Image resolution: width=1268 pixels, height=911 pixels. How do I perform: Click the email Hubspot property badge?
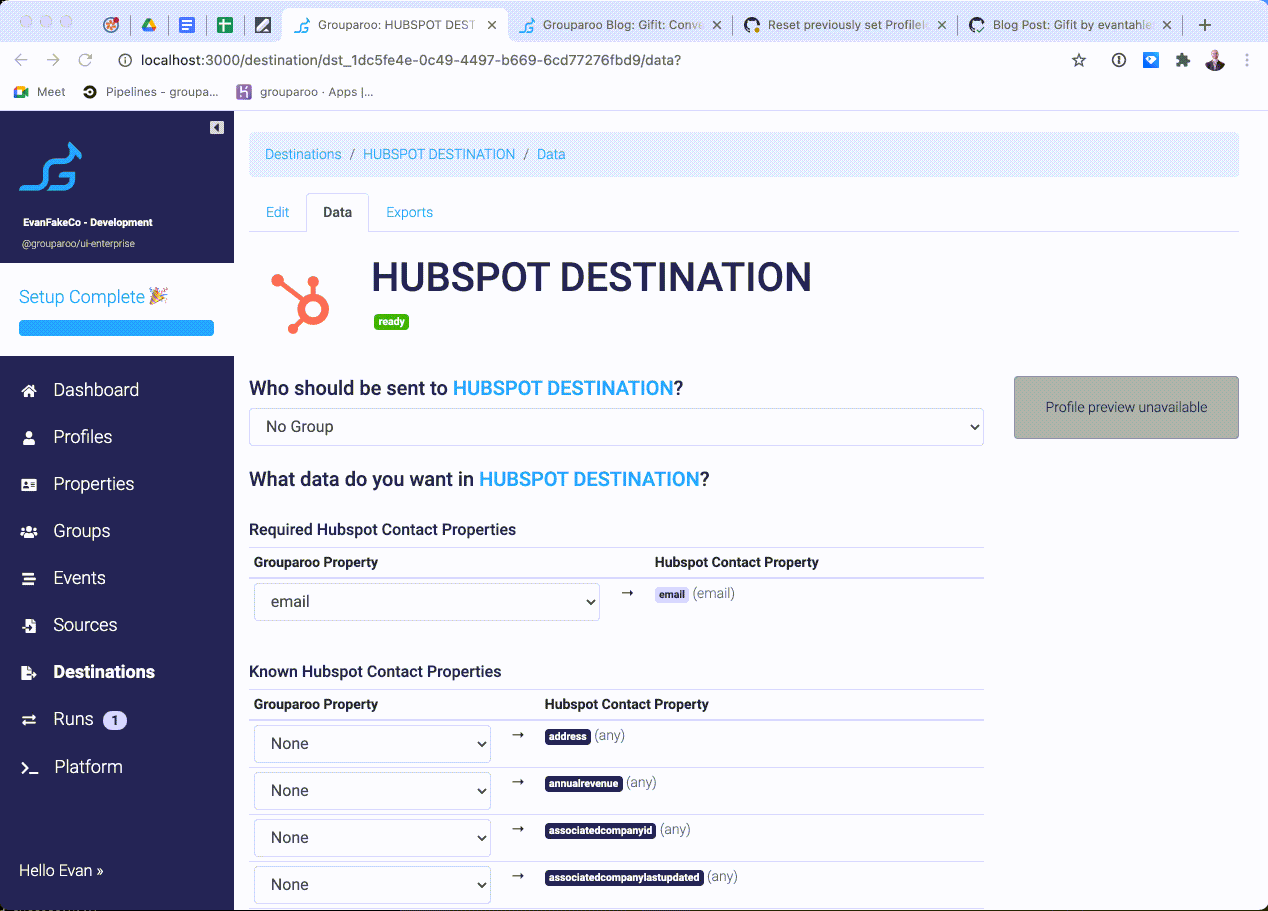click(672, 595)
